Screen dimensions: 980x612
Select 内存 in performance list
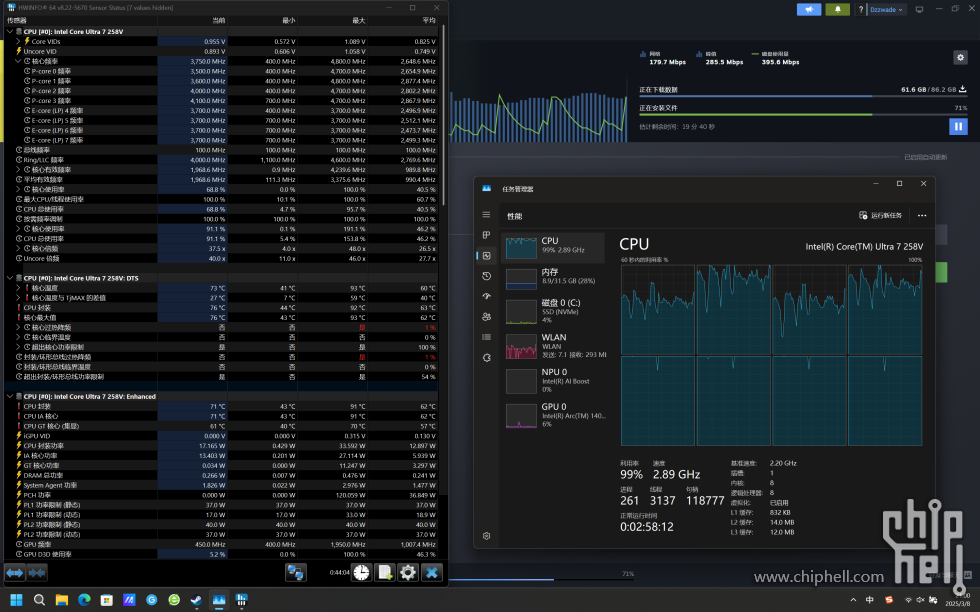(x=554, y=278)
